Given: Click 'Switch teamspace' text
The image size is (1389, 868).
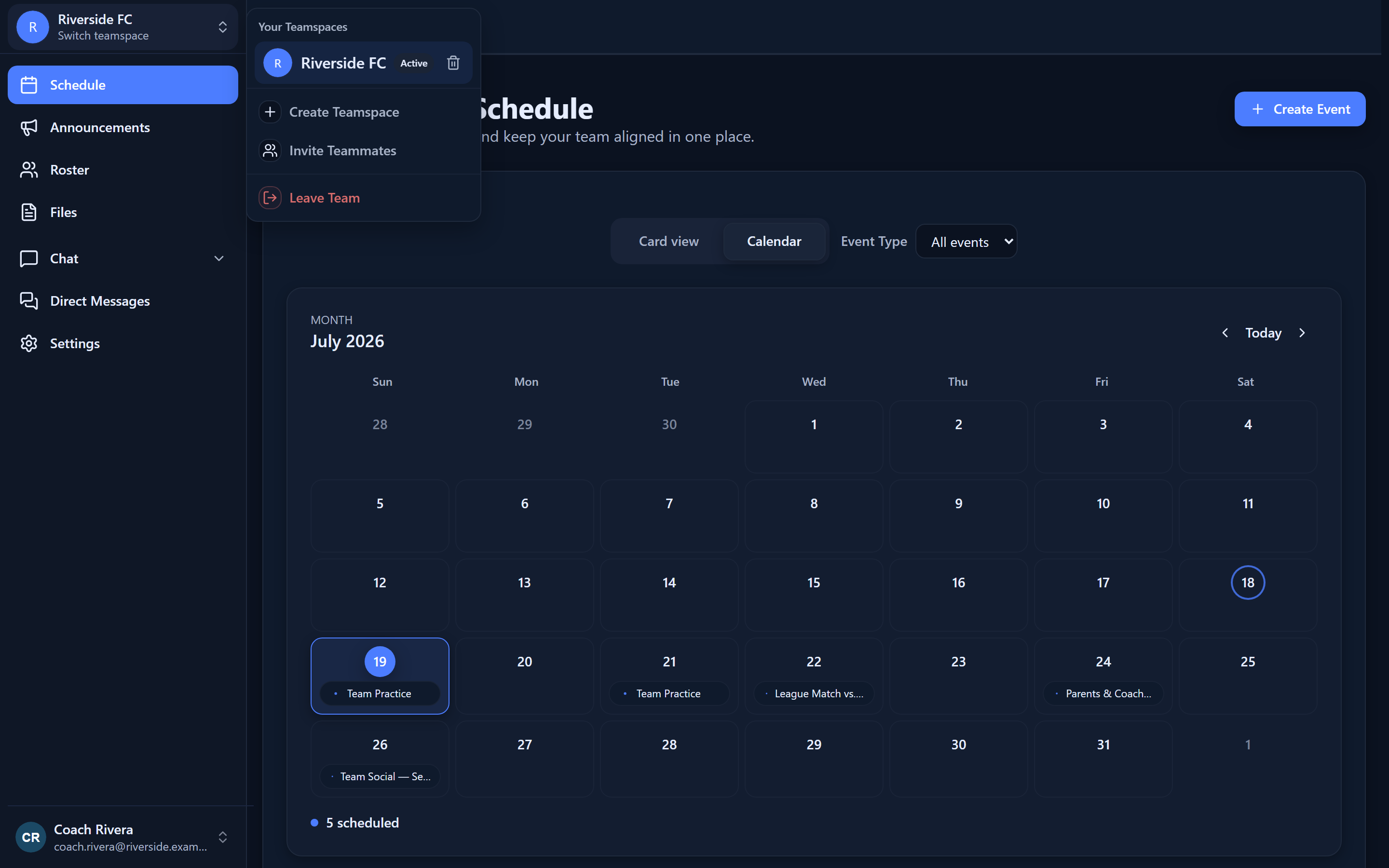Looking at the screenshot, I should point(103,36).
